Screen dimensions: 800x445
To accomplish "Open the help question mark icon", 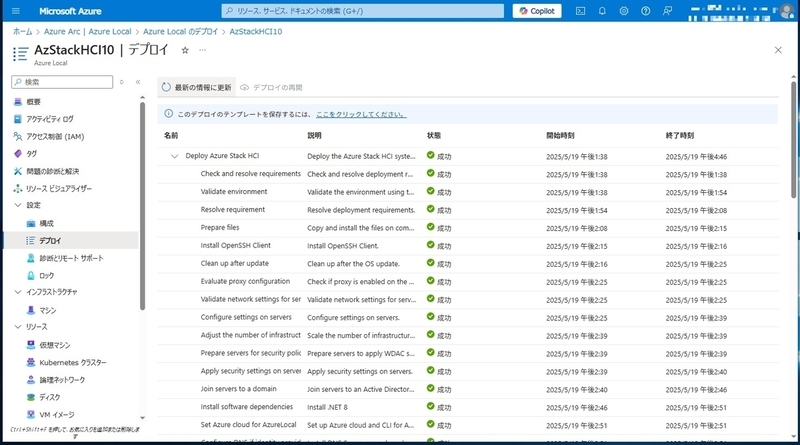I will click(645, 11).
